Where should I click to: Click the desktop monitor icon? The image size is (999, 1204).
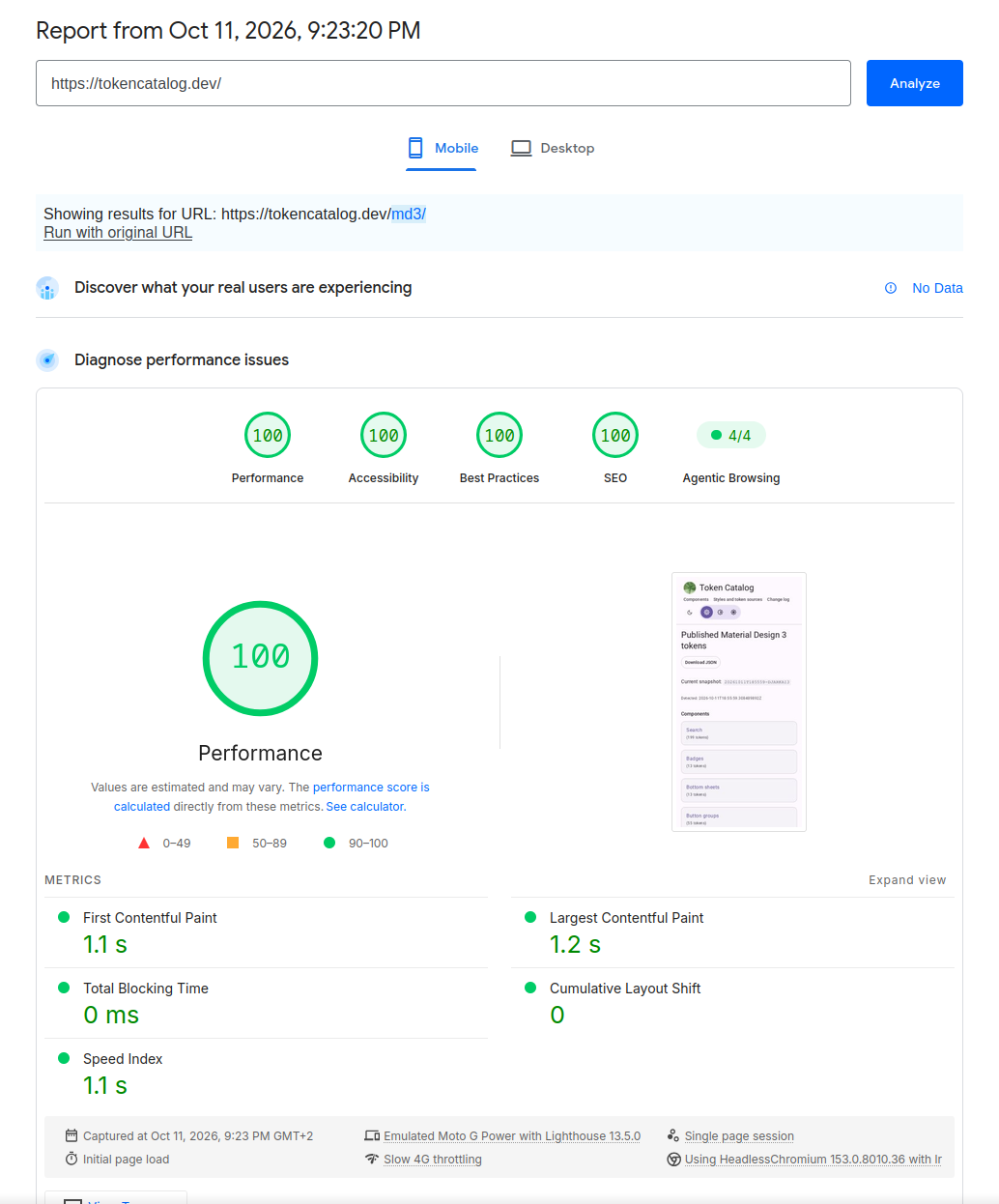point(522,148)
